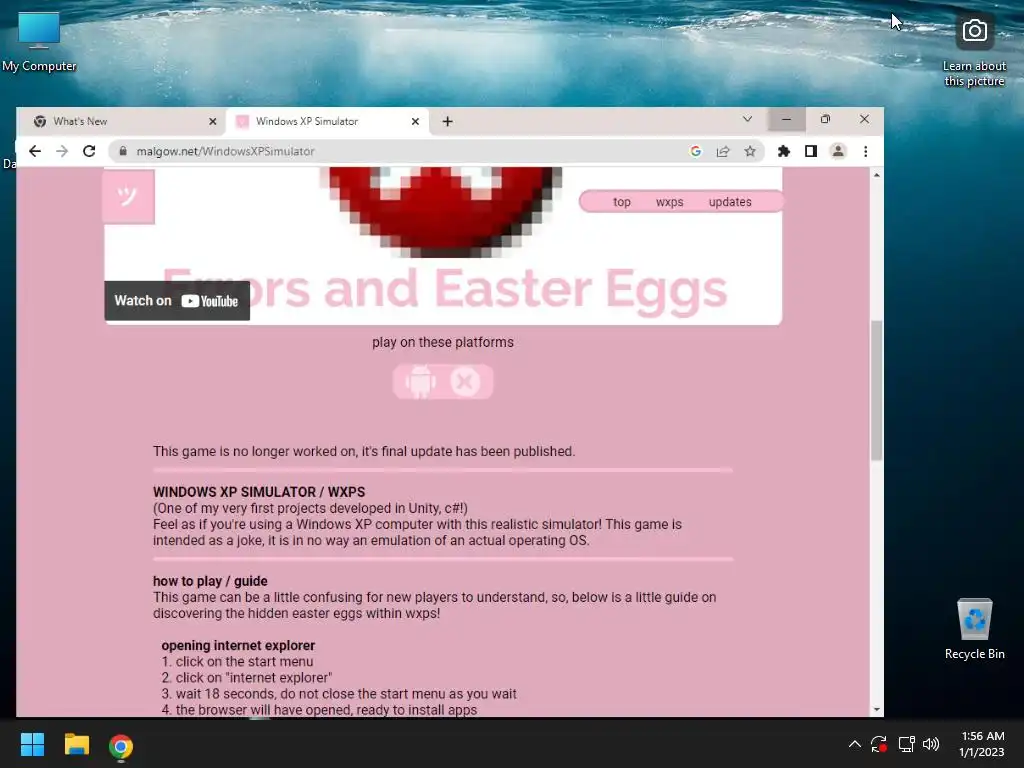Click the Chrome taskbar icon

[x=121, y=745]
